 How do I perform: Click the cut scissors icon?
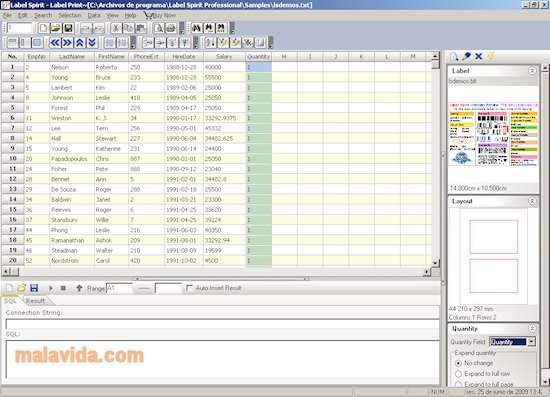click(x=116, y=28)
